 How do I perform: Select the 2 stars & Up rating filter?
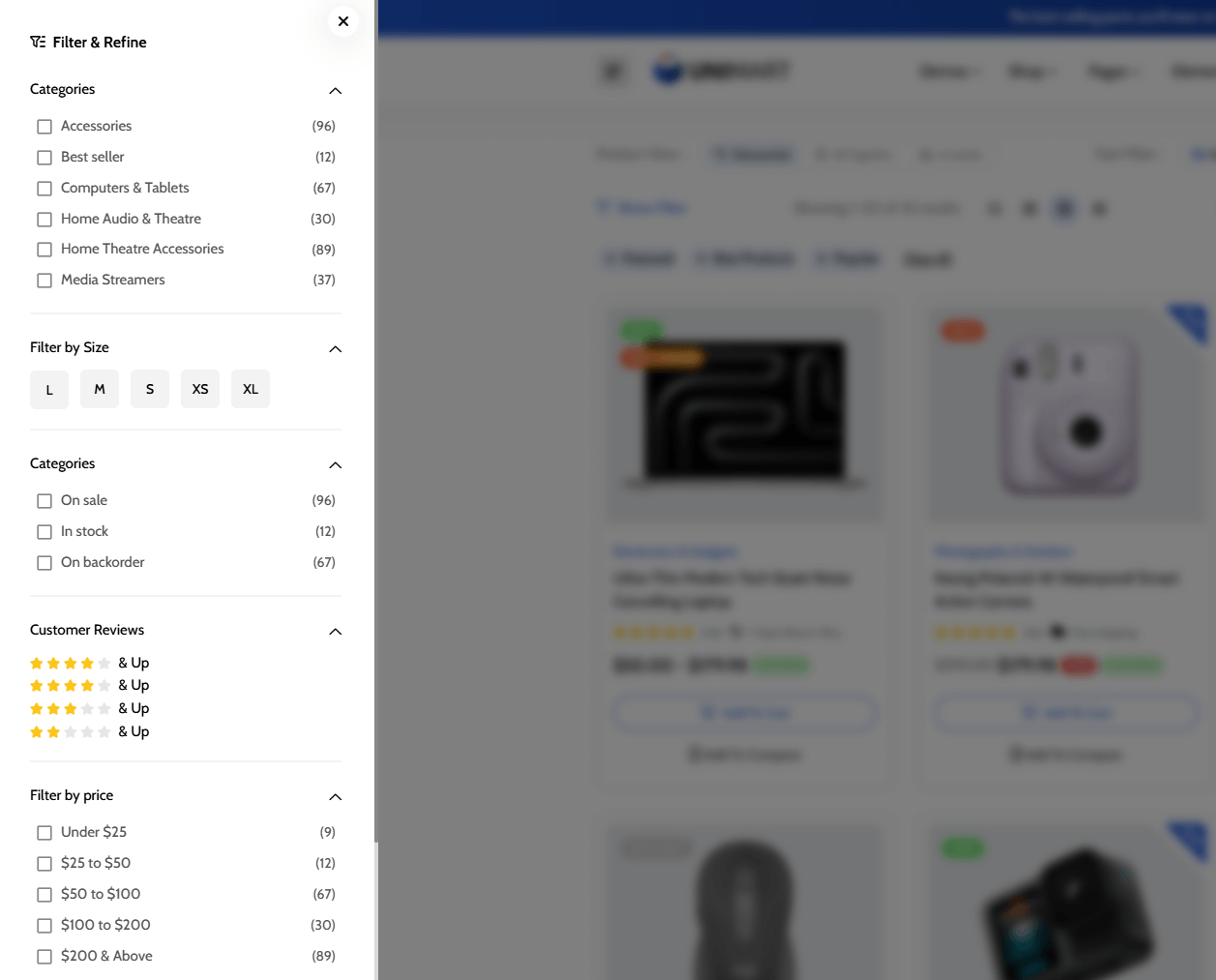tap(89, 732)
